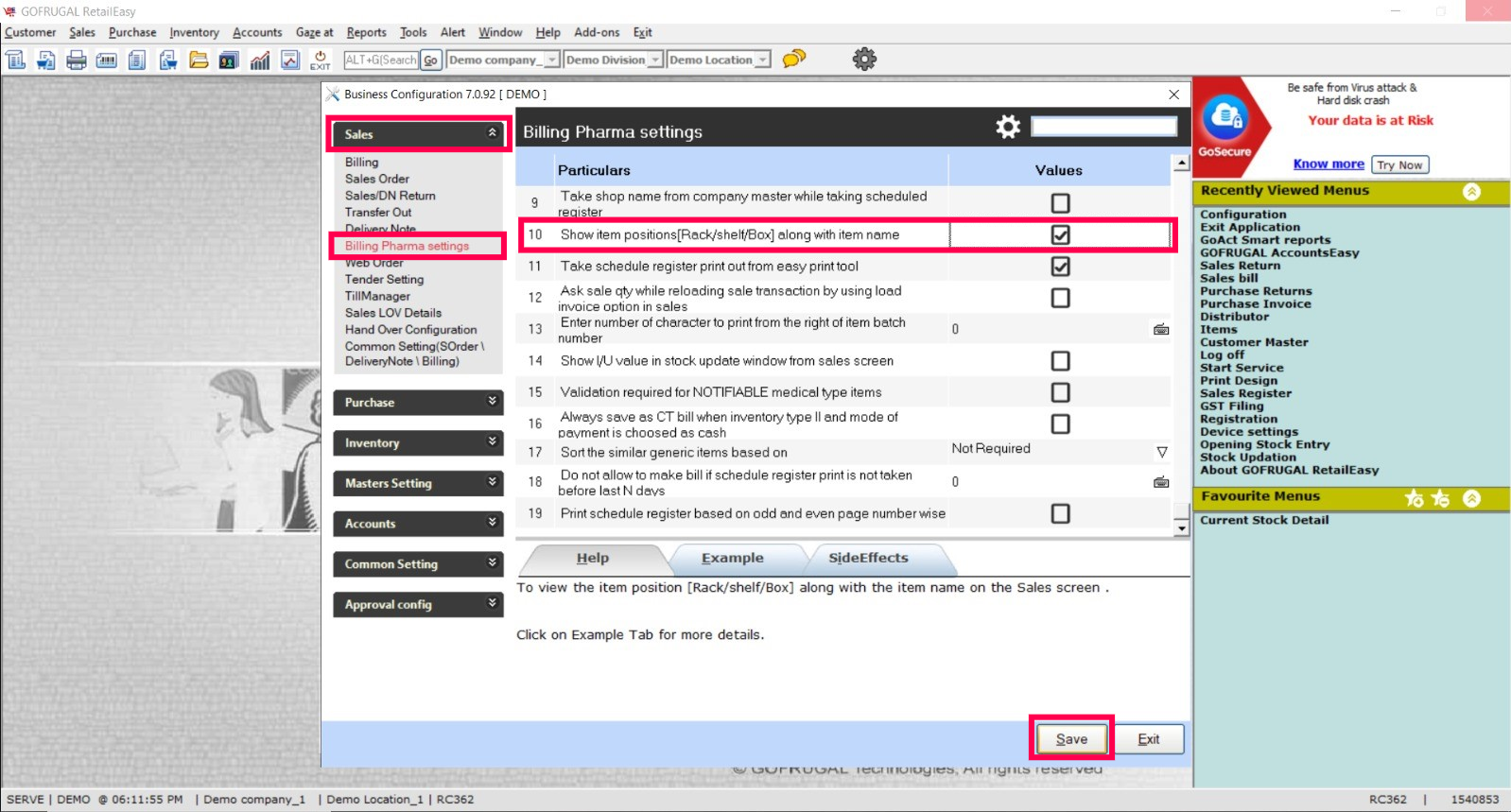Uncheck Show item positions Rack/shelf/Box checkbox

pyautogui.click(x=1061, y=234)
